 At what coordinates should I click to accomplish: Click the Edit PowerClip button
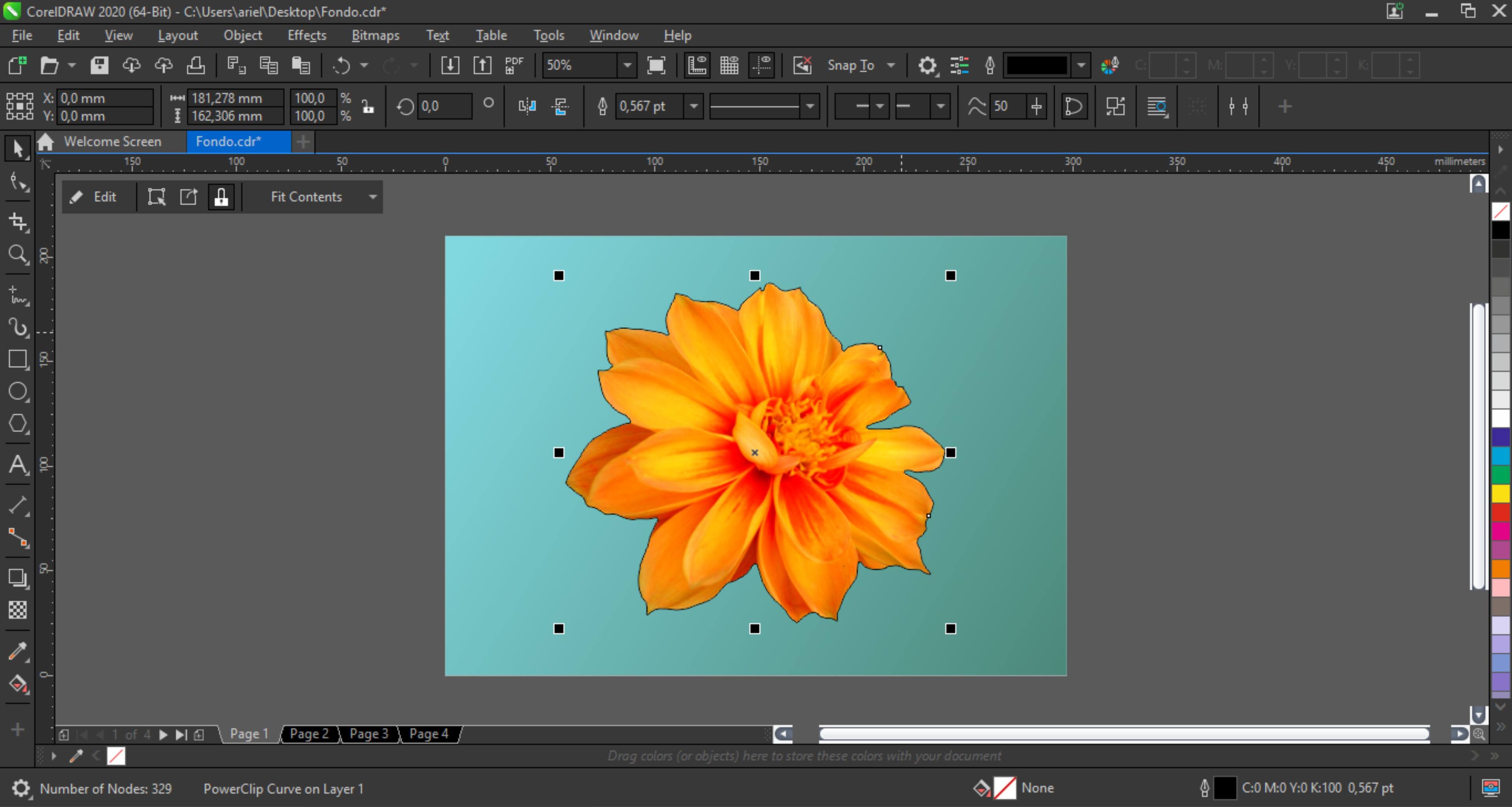pos(94,197)
